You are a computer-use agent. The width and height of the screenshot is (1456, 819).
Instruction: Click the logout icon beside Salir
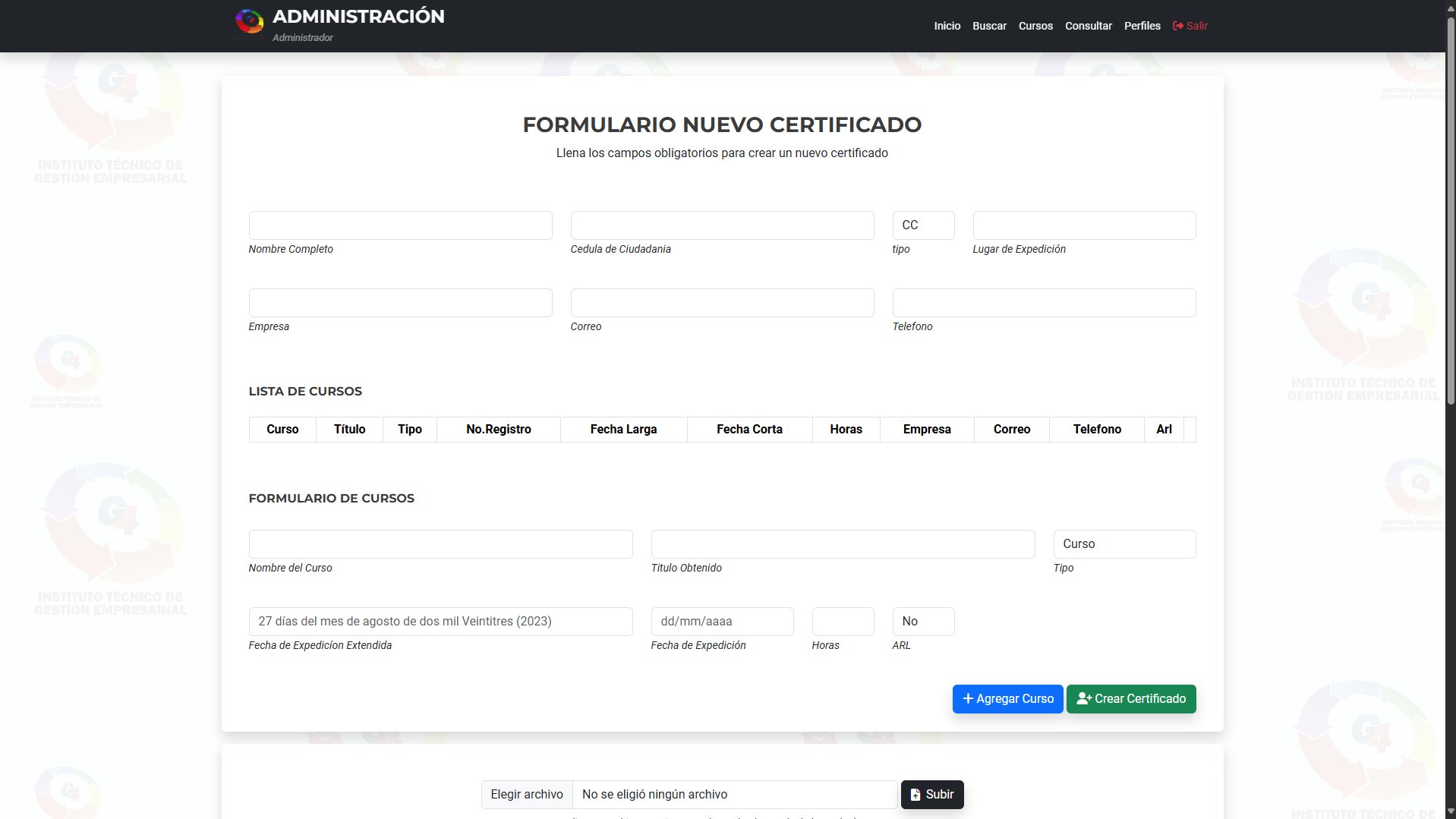[x=1178, y=25]
